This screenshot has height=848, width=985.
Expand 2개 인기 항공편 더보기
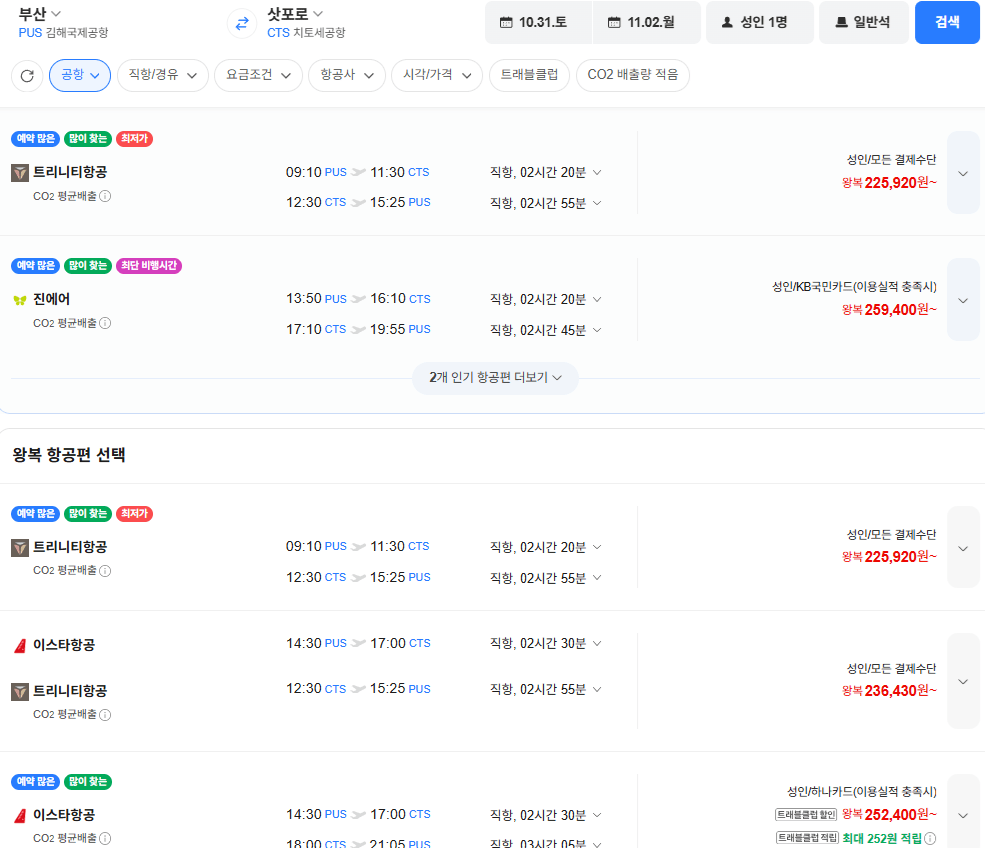(x=495, y=378)
